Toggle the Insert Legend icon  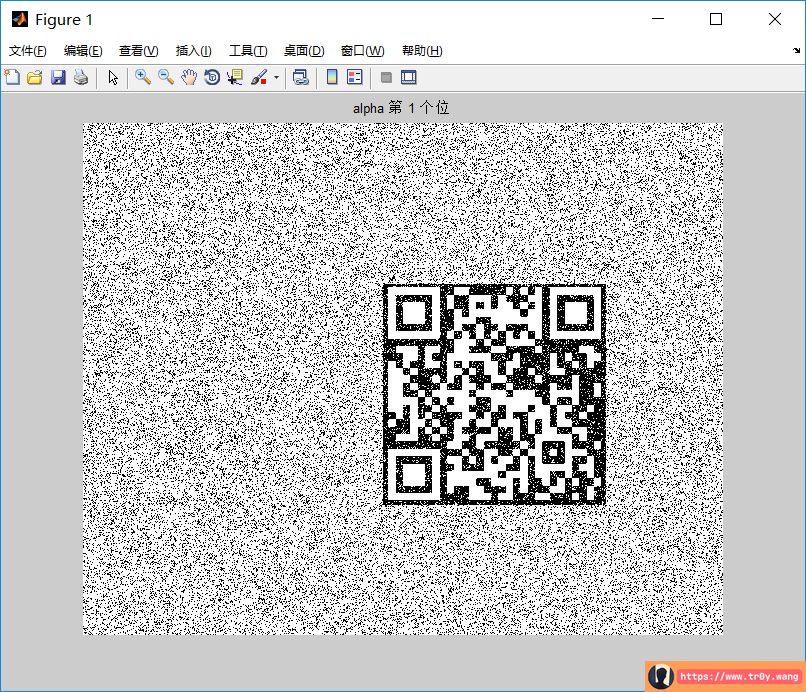pyautogui.click(x=355, y=77)
